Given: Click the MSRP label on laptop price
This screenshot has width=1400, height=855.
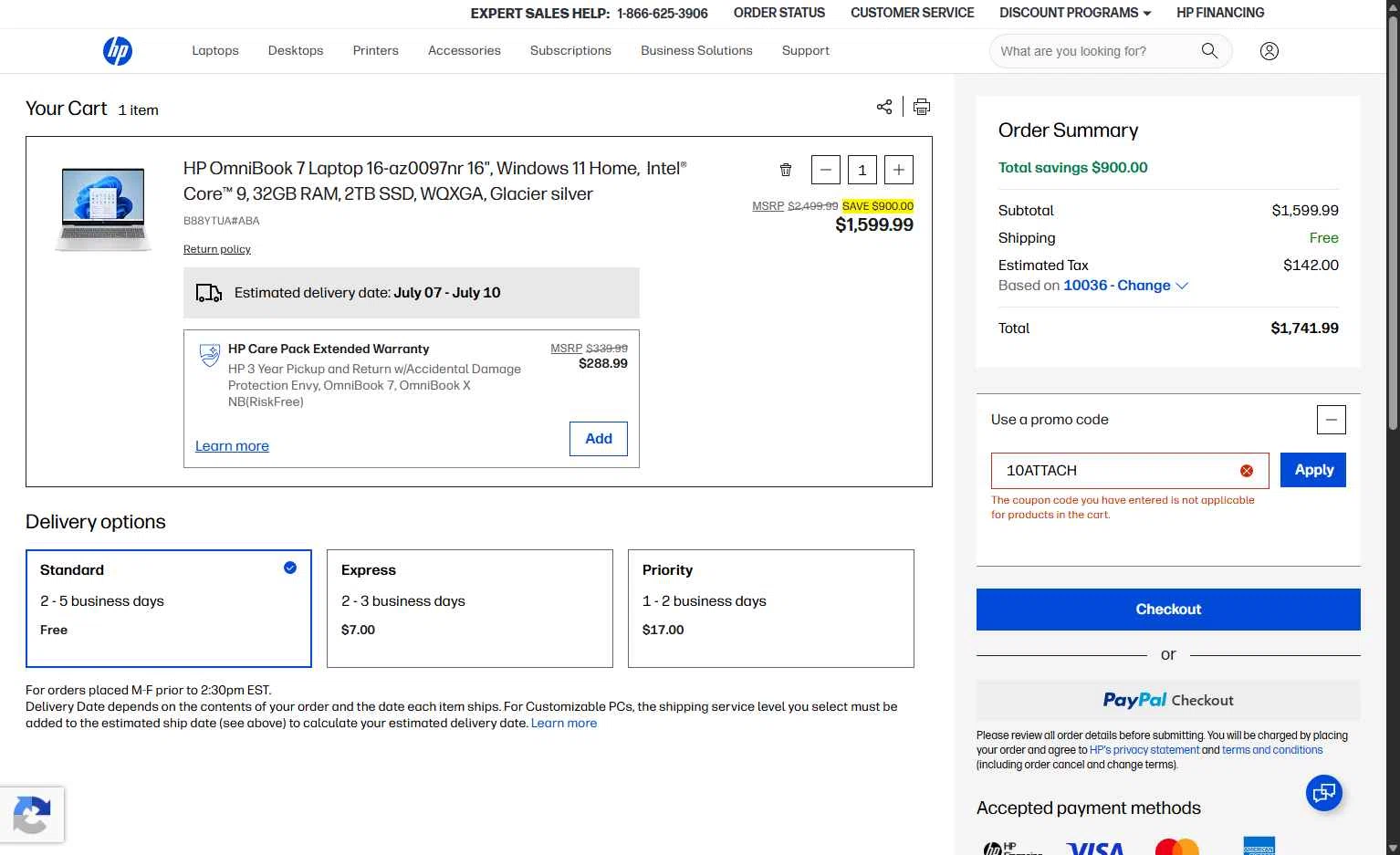Looking at the screenshot, I should click(x=768, y=206).
